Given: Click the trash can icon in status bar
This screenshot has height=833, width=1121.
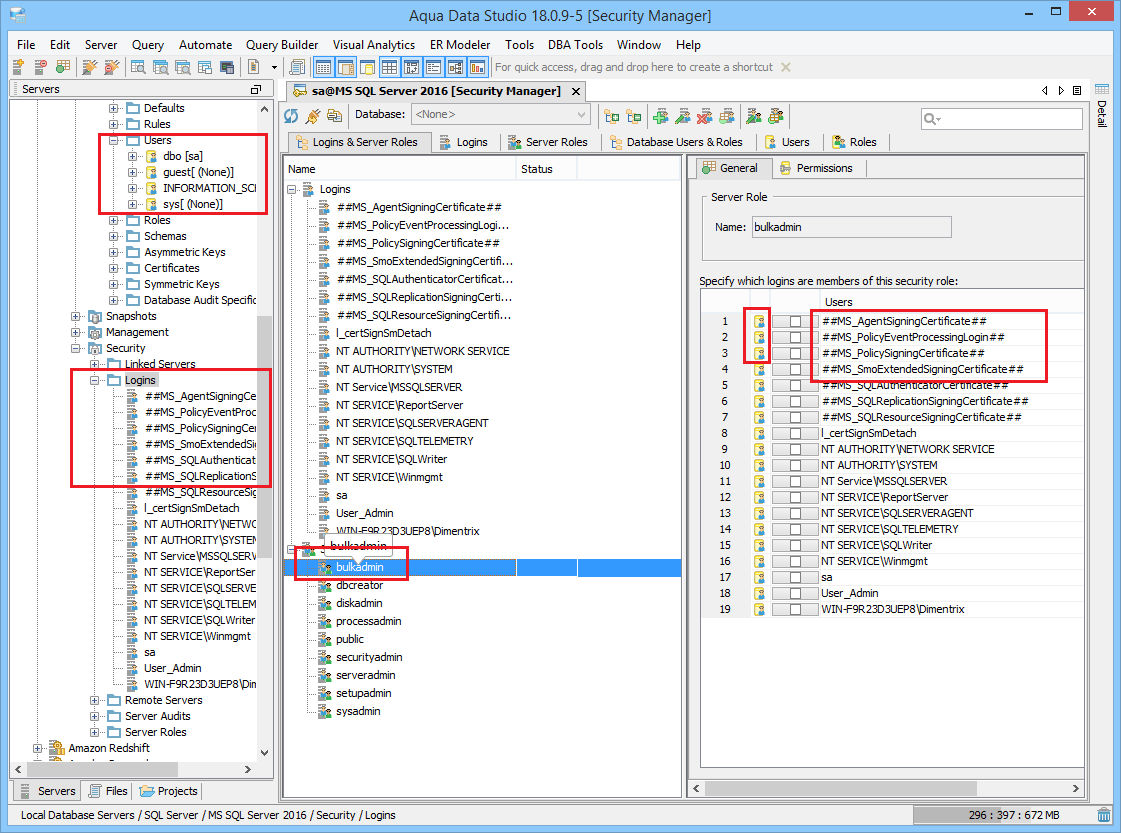Looking at the screenshot, I should (x=1104, y=815).
